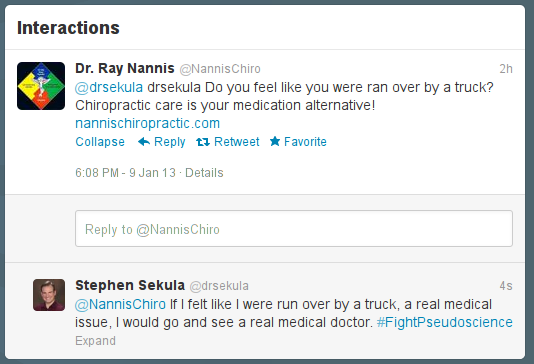Open the tweet Details link
The width and height of the screenshot is (534, 364).
click(x=204, y=173)
